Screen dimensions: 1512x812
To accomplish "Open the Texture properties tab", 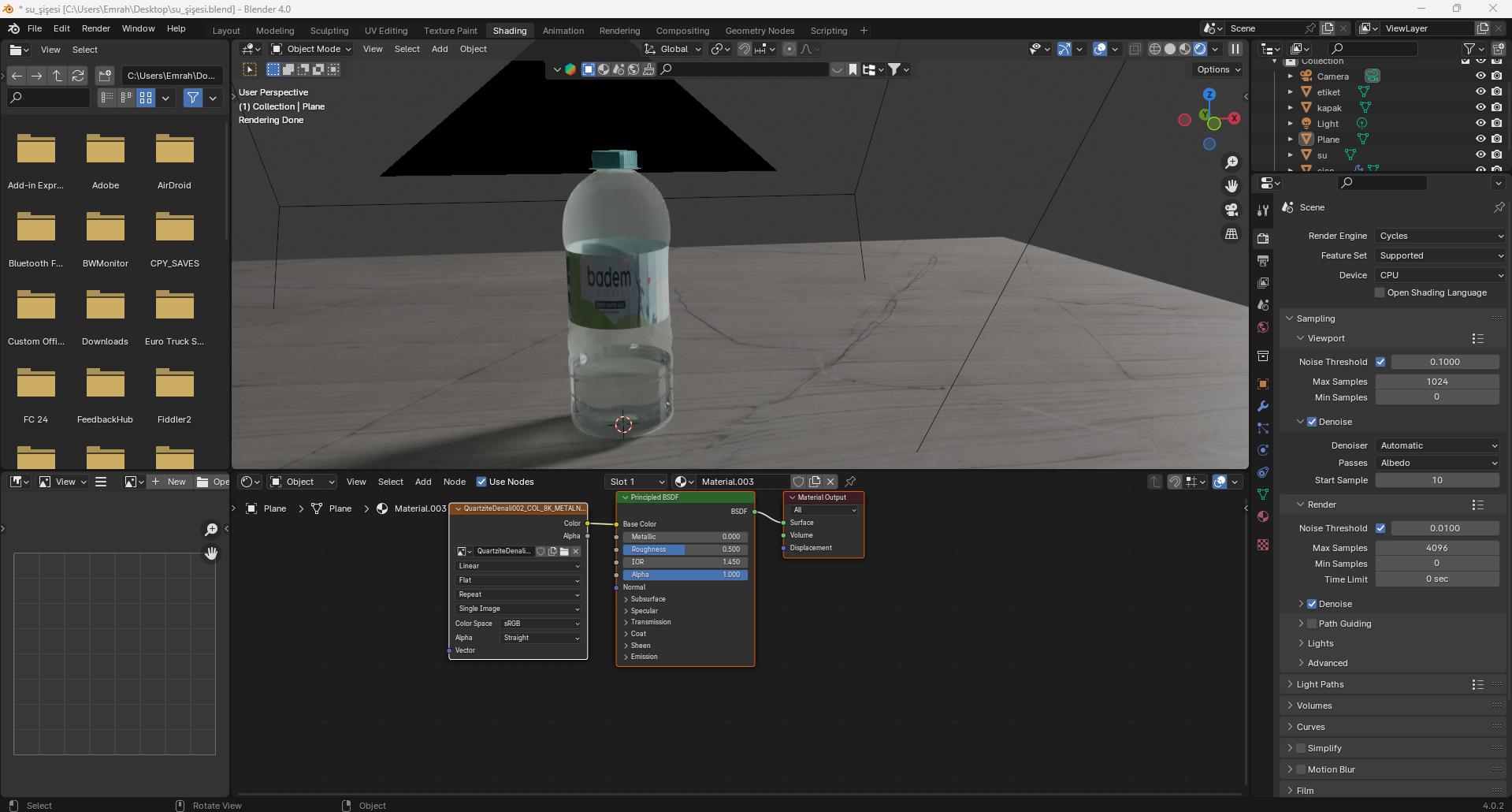I will 1263,545.
